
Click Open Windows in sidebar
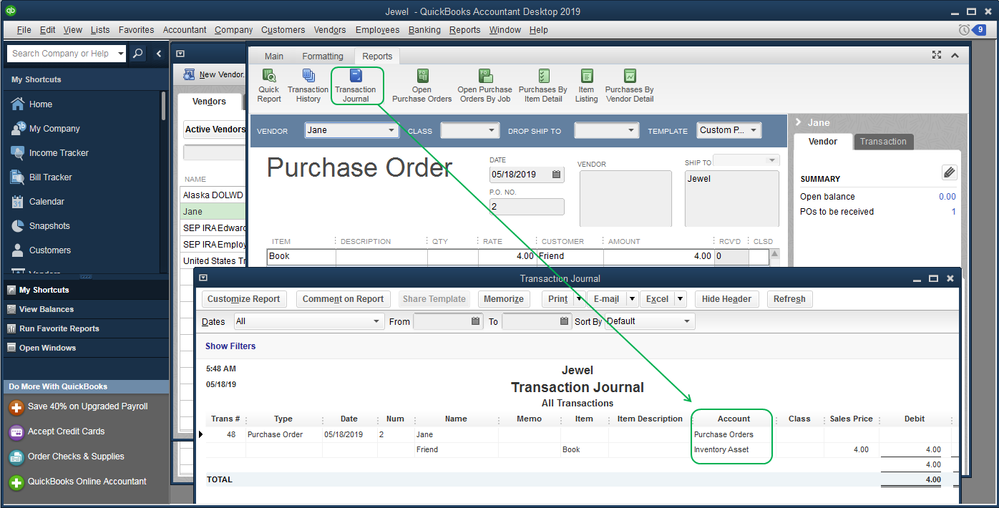(47, 348)
